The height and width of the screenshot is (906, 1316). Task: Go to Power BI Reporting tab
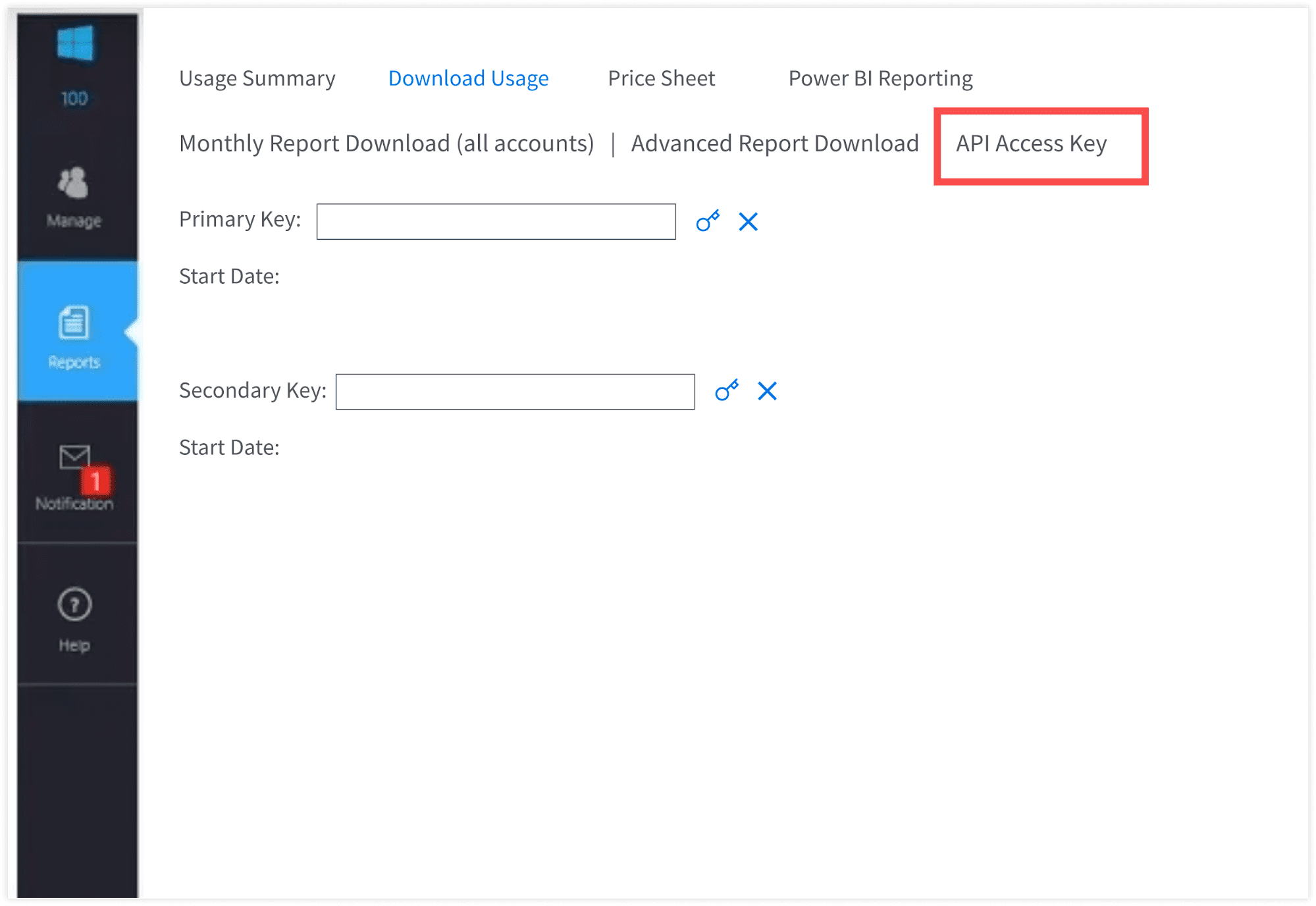[x=880, y=78]
